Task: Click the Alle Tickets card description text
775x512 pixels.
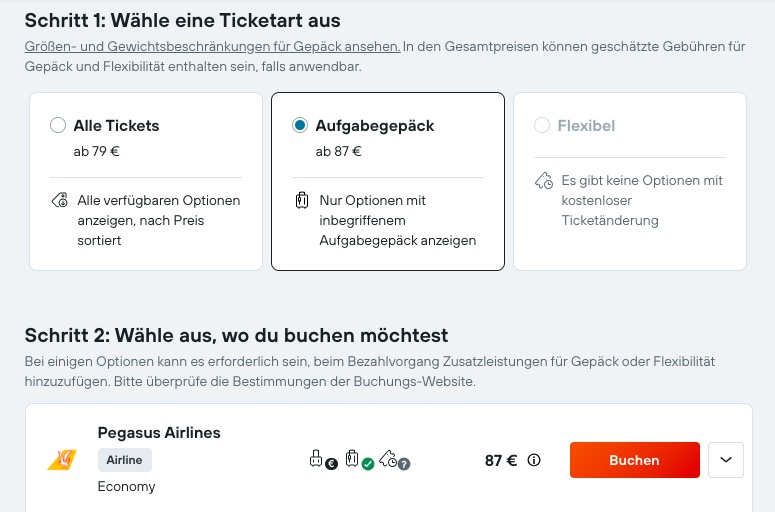Action: point(159,220)
